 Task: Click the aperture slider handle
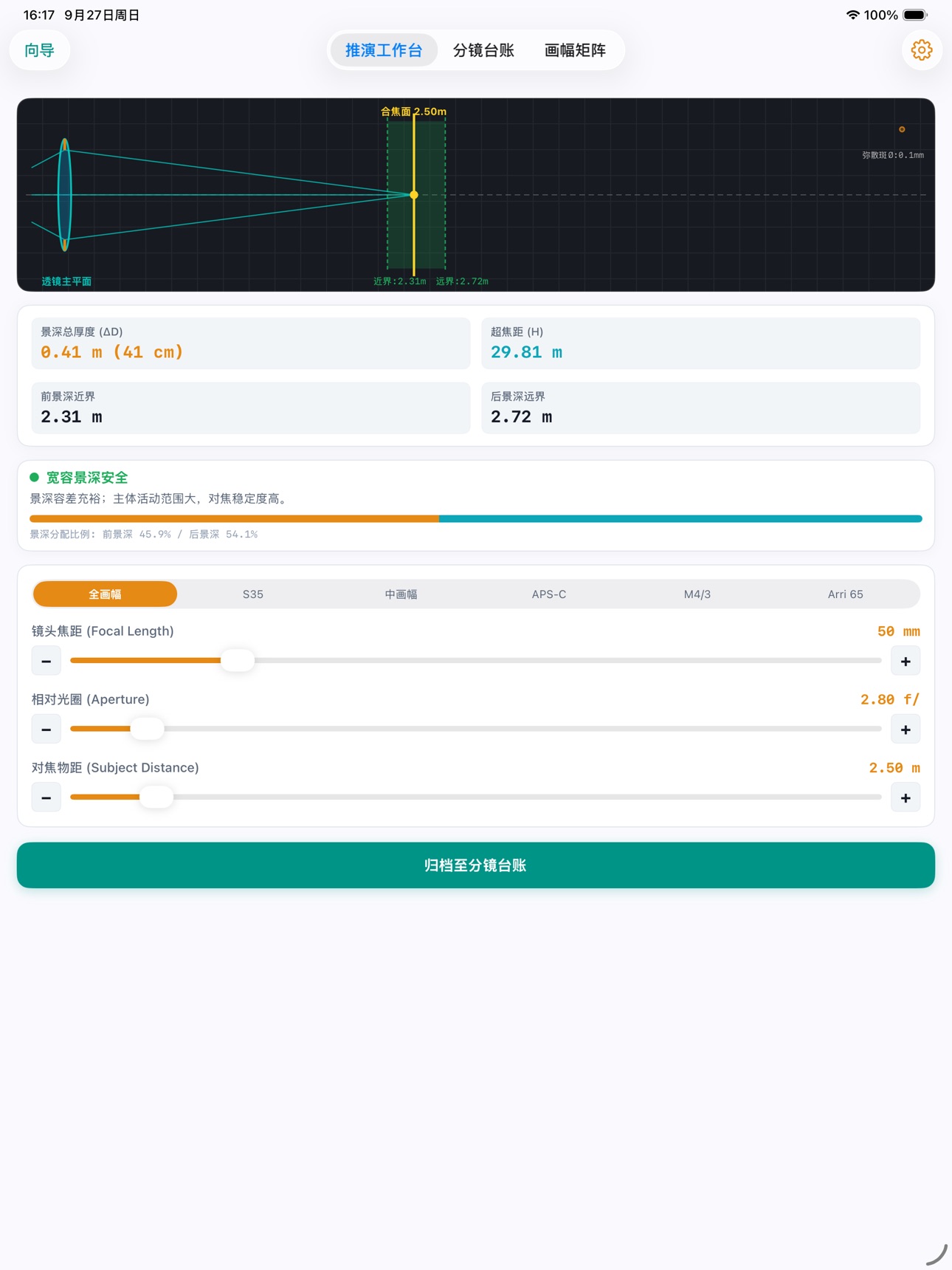point(147,730)
